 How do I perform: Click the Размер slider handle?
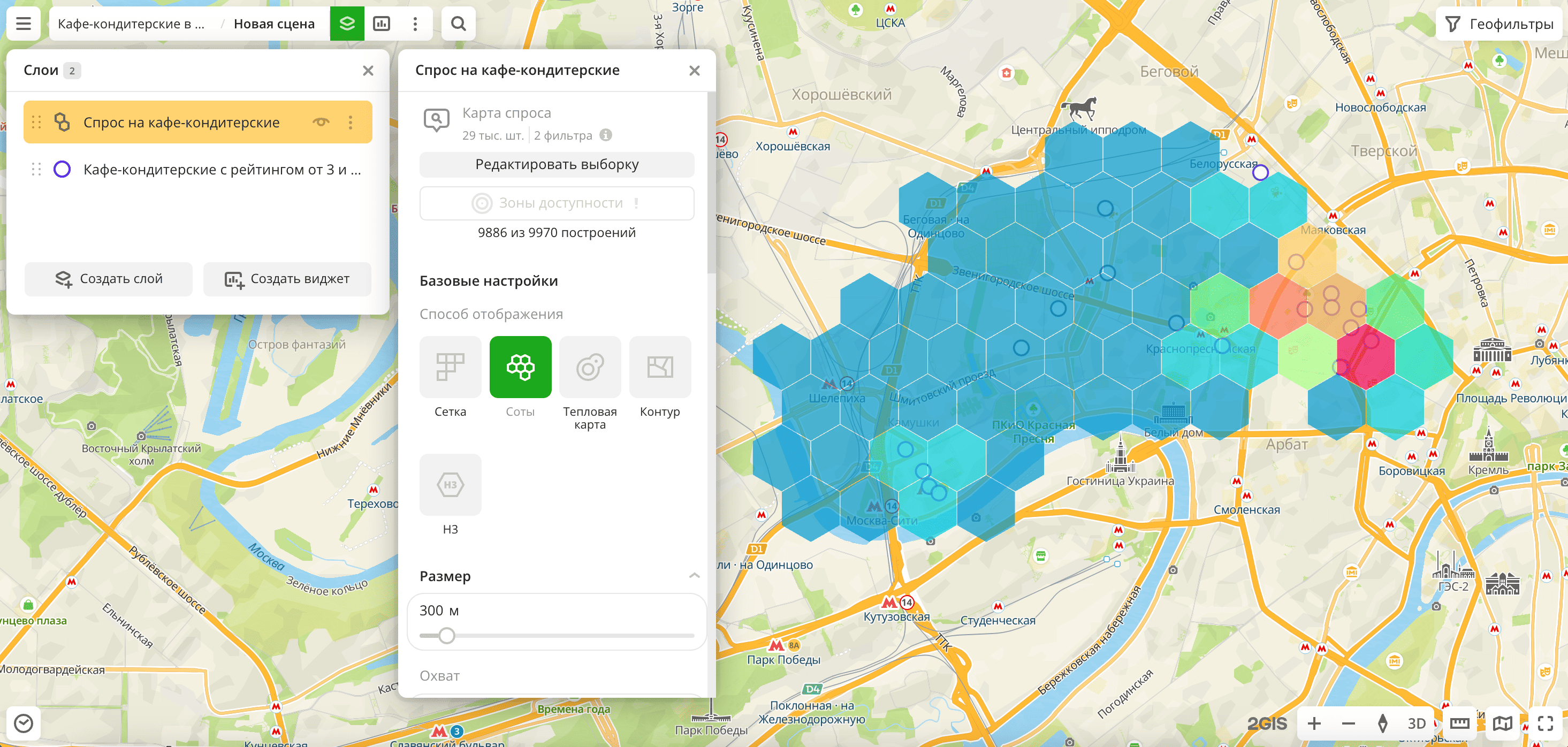tap(447, 636)
